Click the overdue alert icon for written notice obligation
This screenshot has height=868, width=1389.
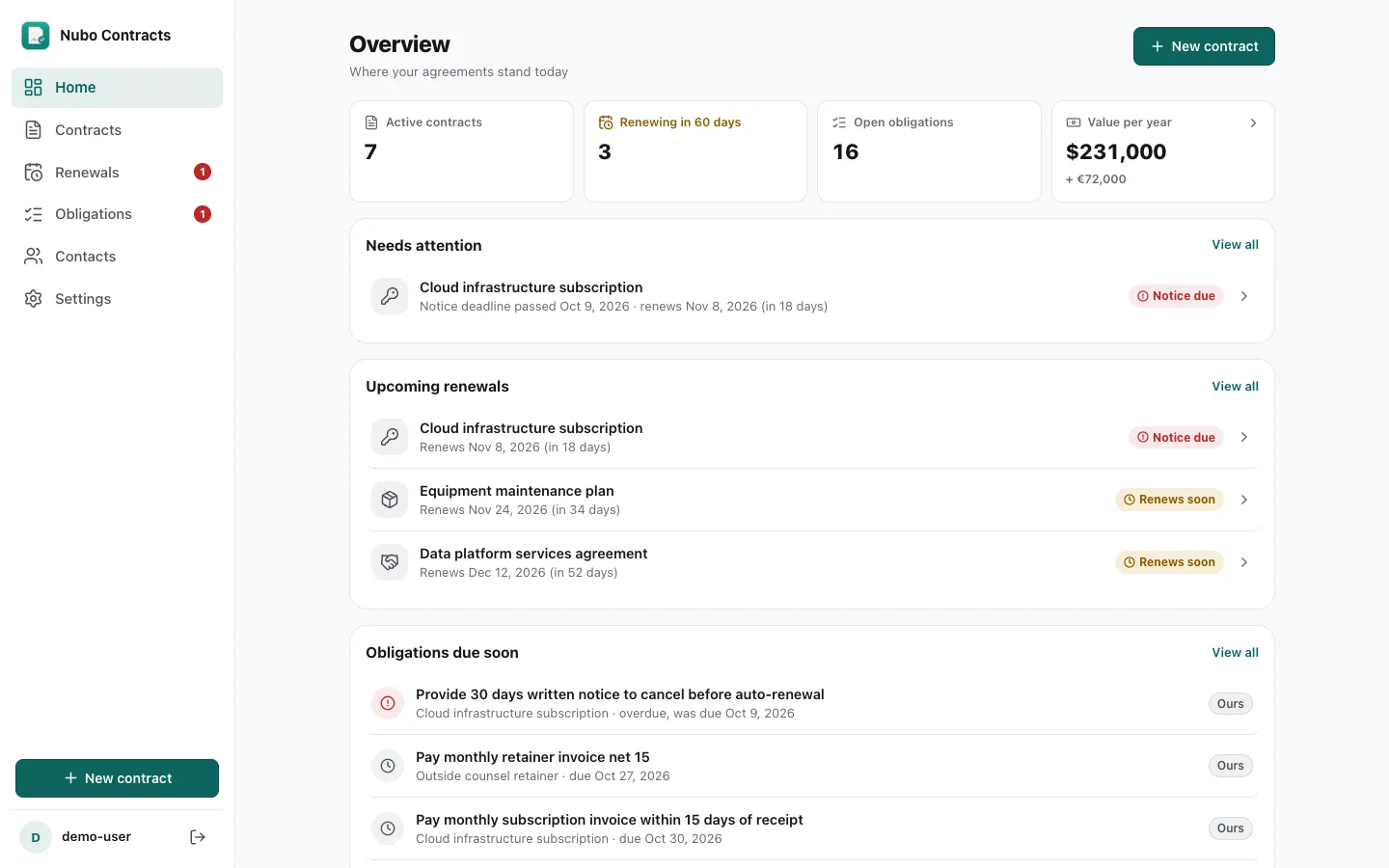coord(388,703)
